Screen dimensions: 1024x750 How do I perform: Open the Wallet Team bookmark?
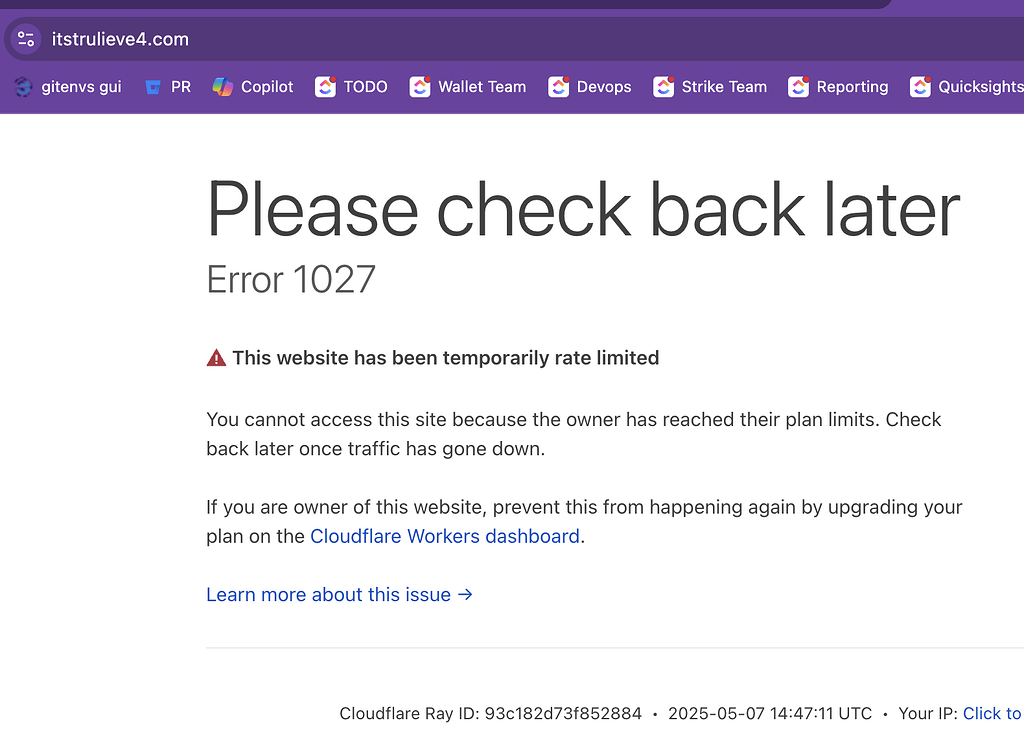click(x=468, y=87)
